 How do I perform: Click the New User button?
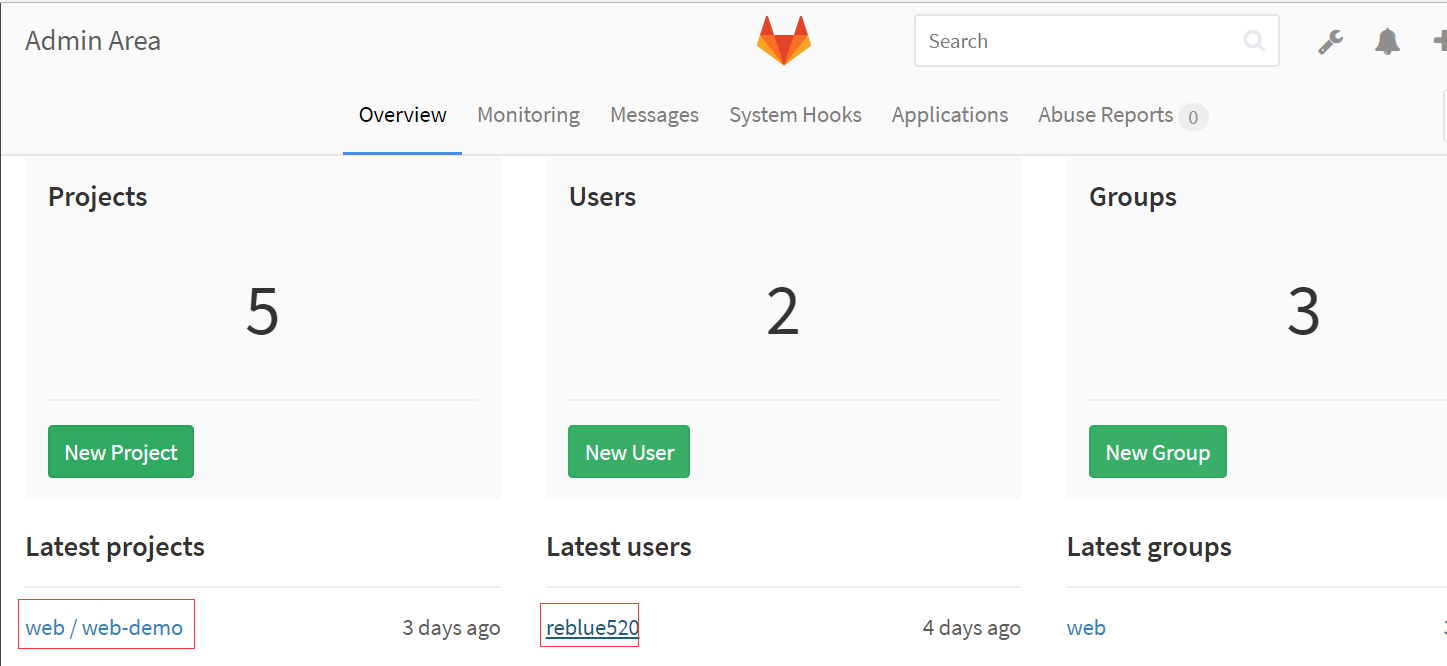coord(628,451)
